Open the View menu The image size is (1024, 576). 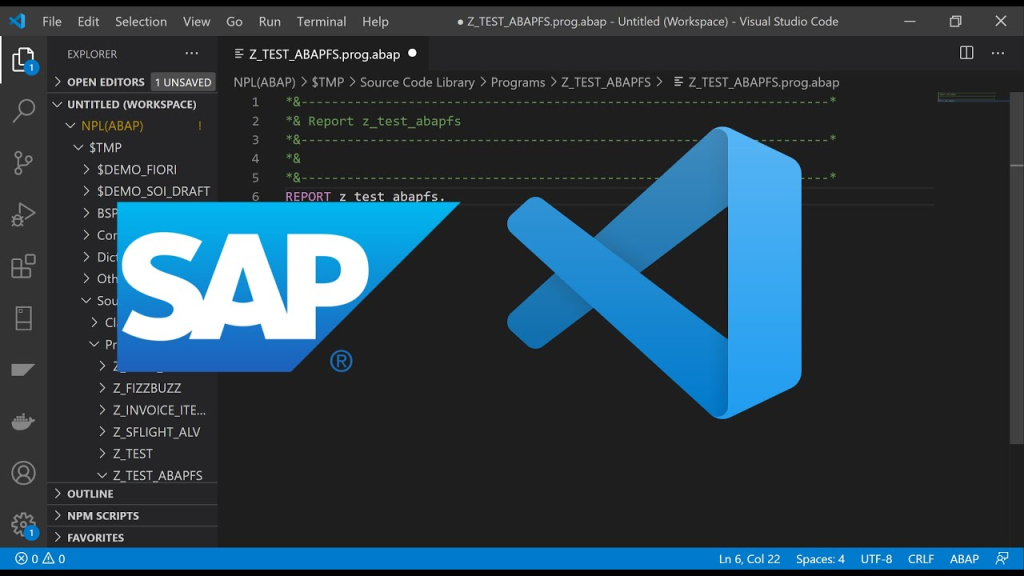click(x=196, y=22)
